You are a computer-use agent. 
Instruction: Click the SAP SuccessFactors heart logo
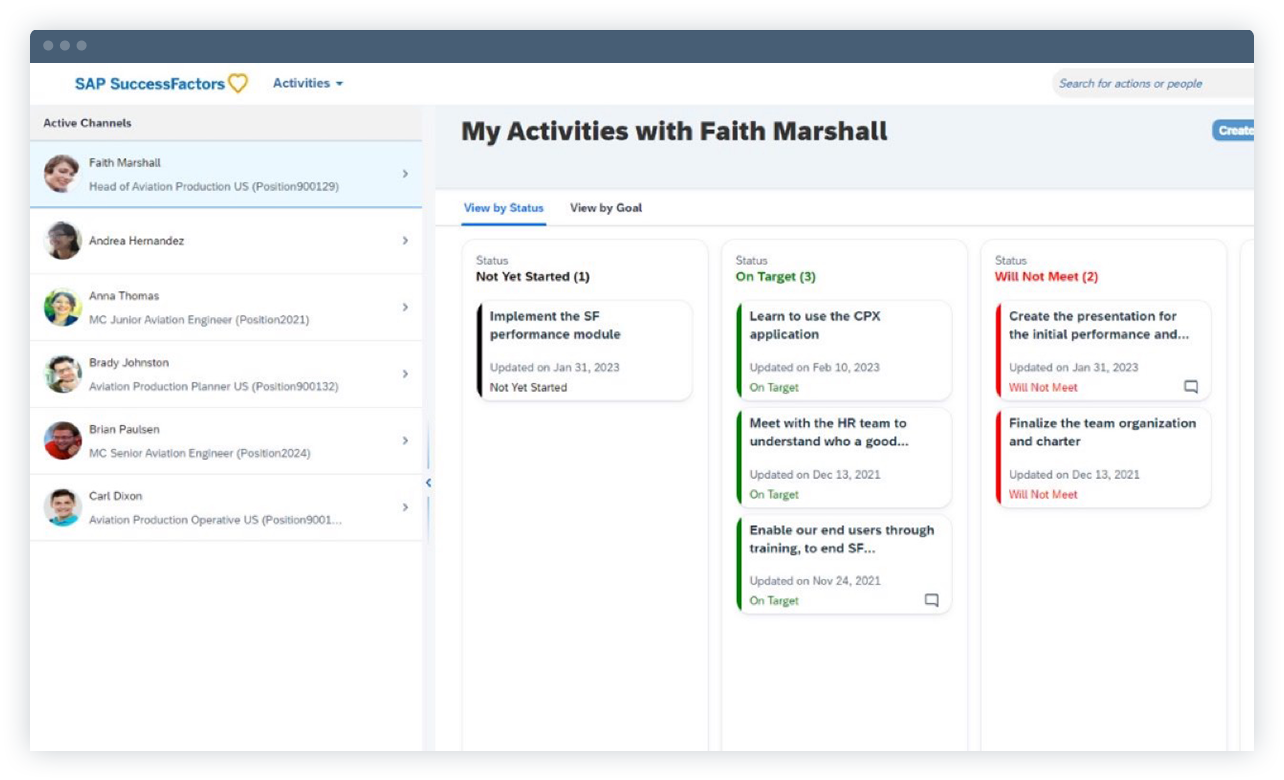point(237,84)
